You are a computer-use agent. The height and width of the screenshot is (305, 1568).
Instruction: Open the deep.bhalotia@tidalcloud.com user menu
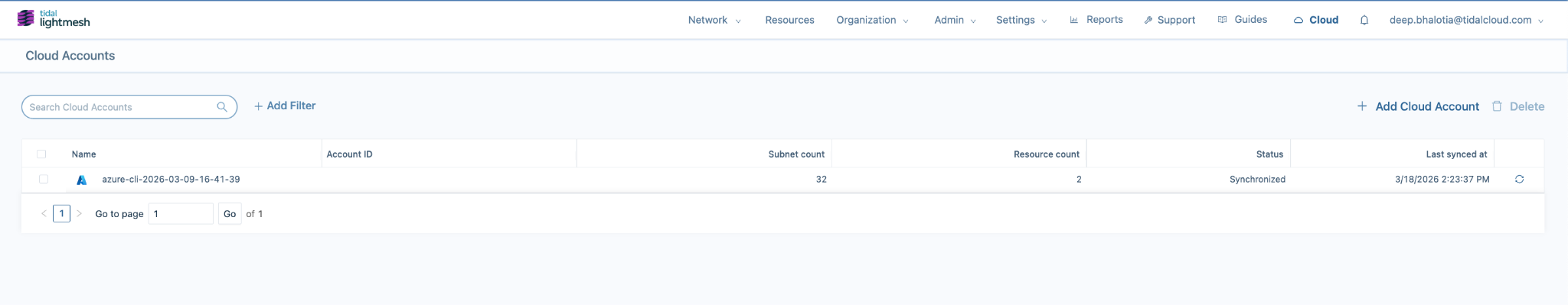(x=1466, y=20)
